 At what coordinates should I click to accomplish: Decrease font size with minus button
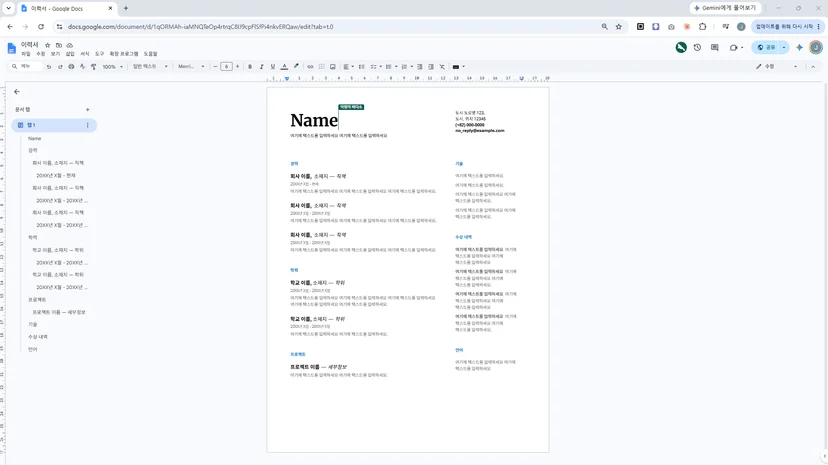click(x=215, y=67)
